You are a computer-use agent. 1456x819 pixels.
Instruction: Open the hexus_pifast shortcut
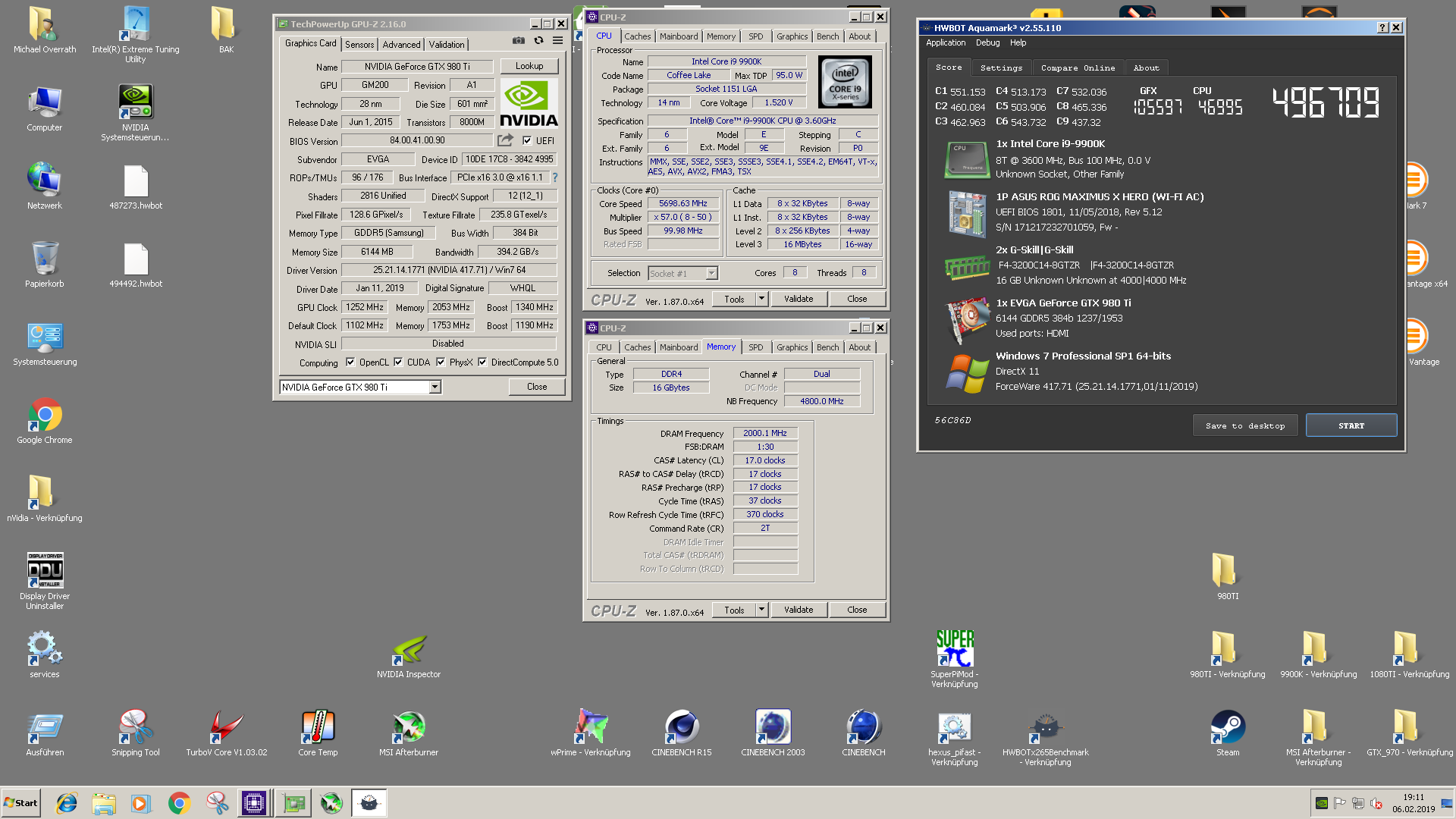[955, 739]
